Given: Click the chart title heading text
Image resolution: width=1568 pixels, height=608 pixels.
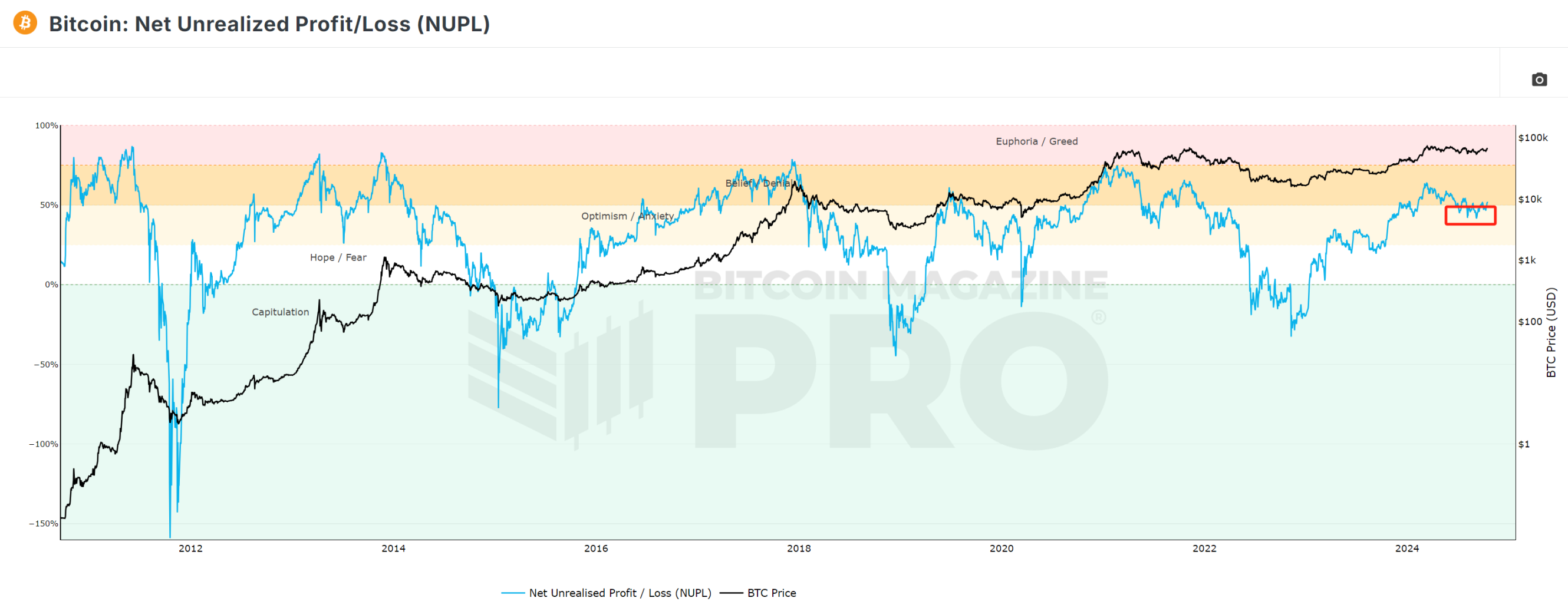Looking at the screenshot, I should coord(269,24).
